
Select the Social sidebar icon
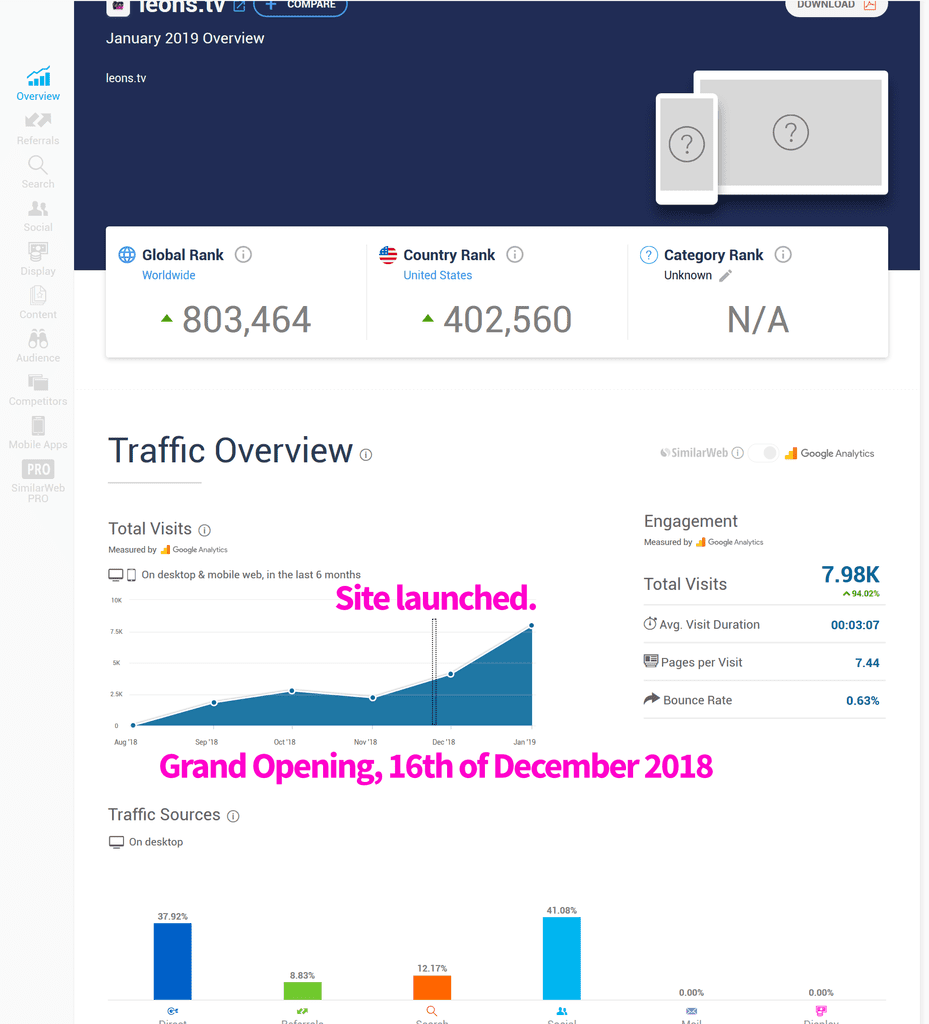[x=38, y=215]
